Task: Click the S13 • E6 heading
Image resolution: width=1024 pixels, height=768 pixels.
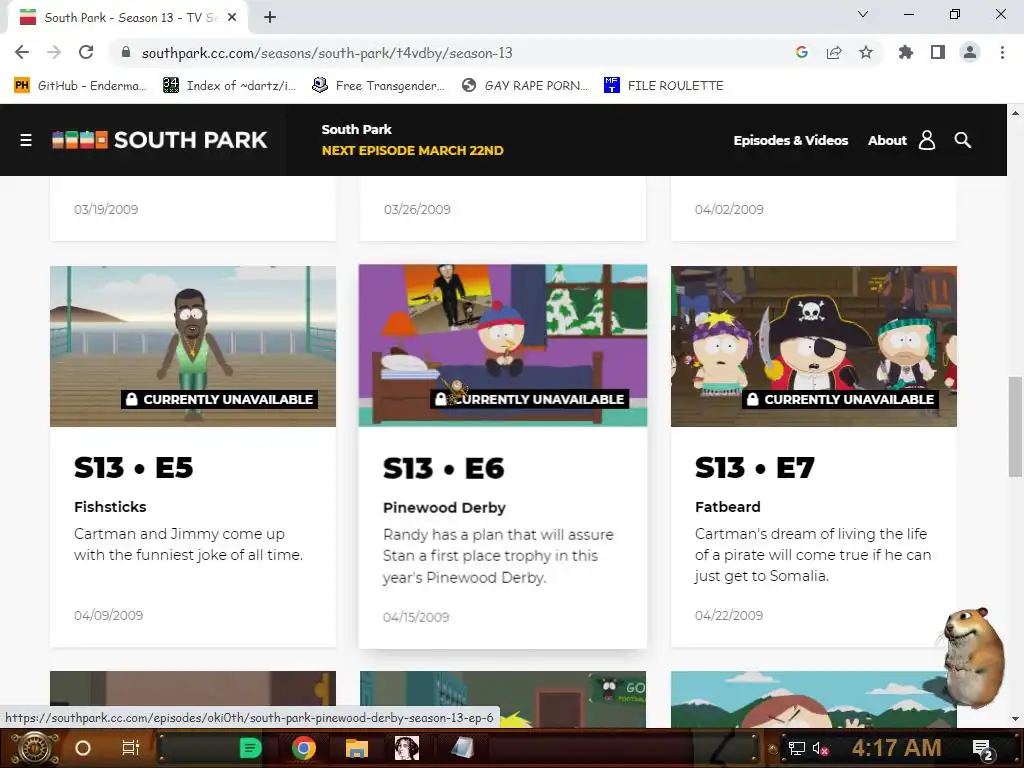Action: click(x=443, y=468)
